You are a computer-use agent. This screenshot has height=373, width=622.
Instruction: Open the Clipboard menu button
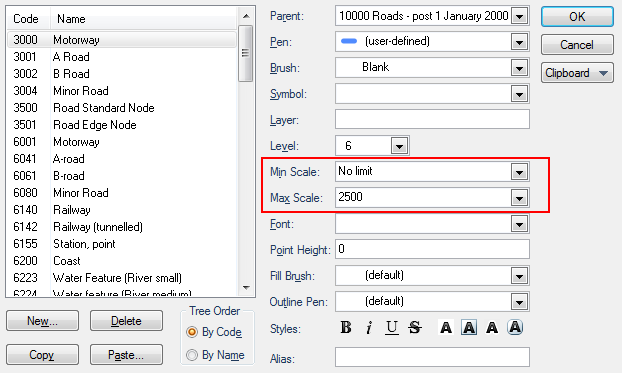(577, 73)
